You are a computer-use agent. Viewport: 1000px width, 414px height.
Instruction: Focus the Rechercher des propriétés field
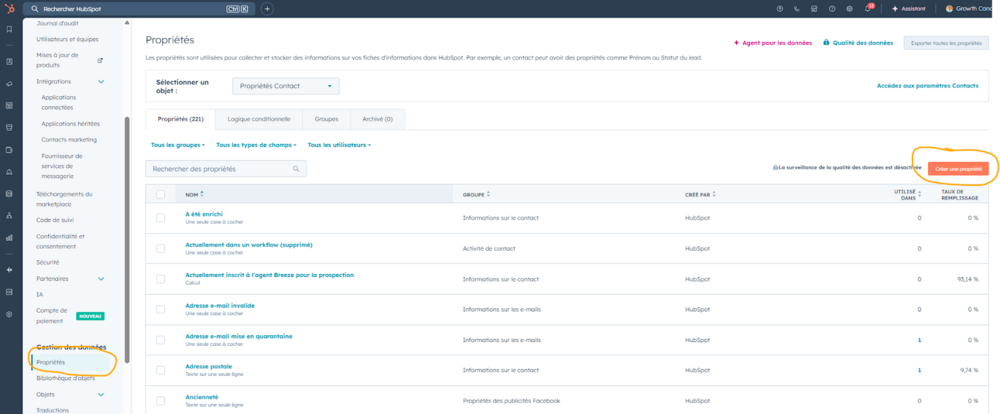(226, 169)
